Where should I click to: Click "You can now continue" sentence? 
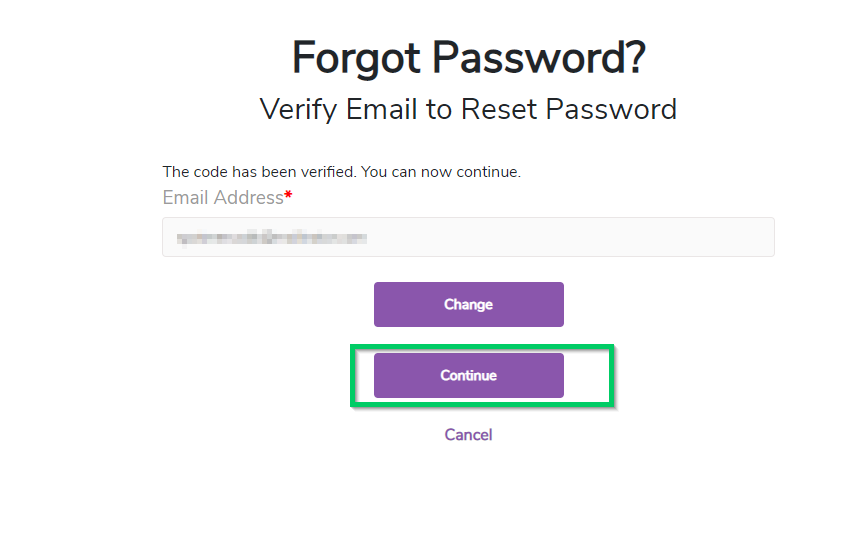[441, 172]
